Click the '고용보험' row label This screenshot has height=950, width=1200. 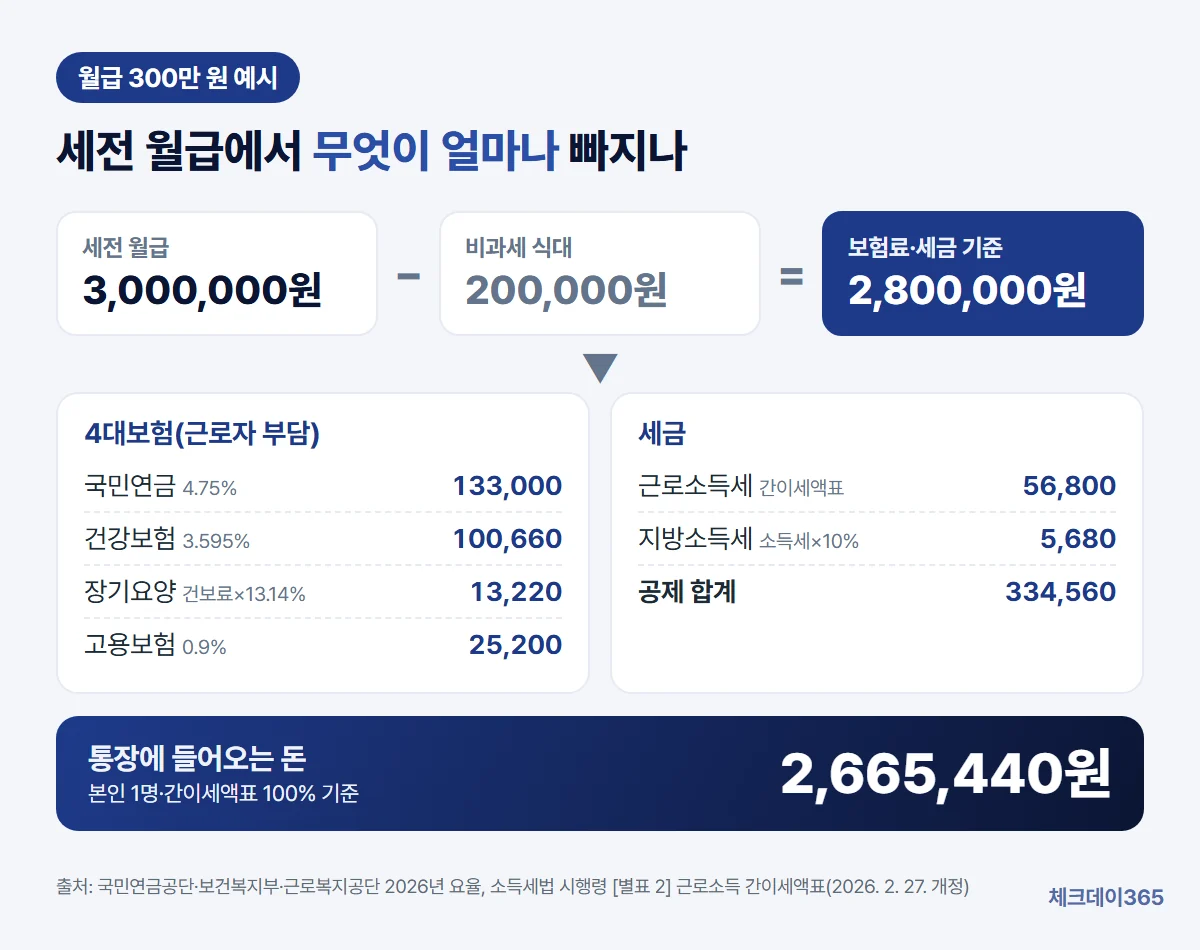(x=130, y=646)
